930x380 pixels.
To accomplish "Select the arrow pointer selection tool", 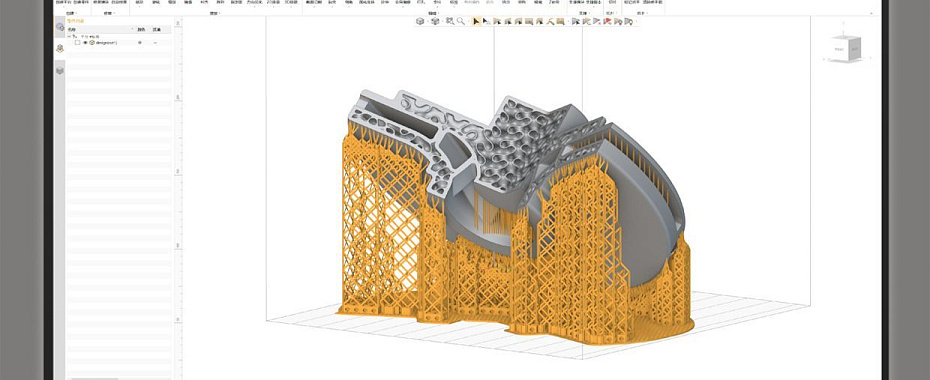I will (x=476, y=21).
